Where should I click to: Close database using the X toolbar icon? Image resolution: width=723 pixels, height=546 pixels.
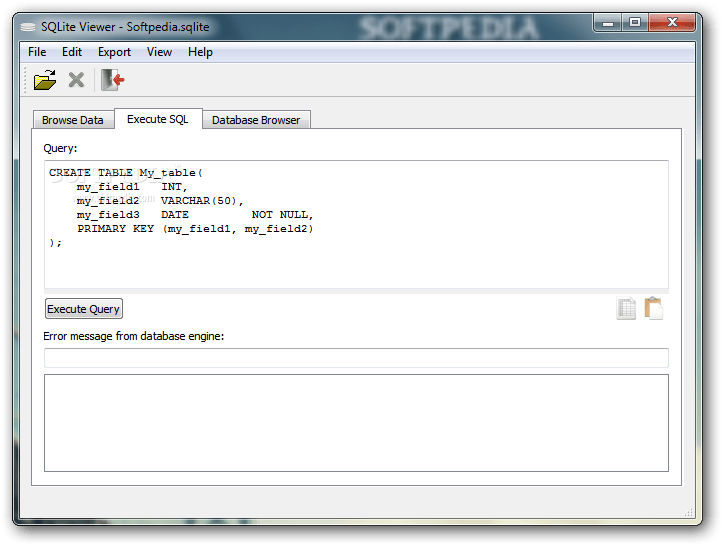(76, 80)
